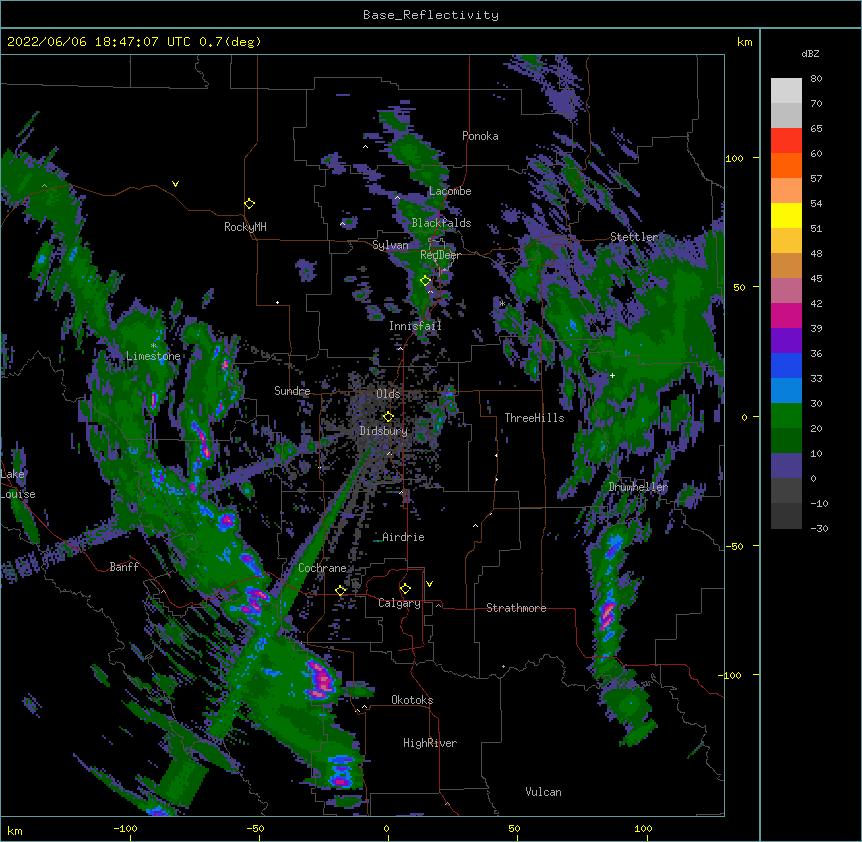Click the Olds label
The height and width of the screenshot is (842, 862).
[388, 394]
